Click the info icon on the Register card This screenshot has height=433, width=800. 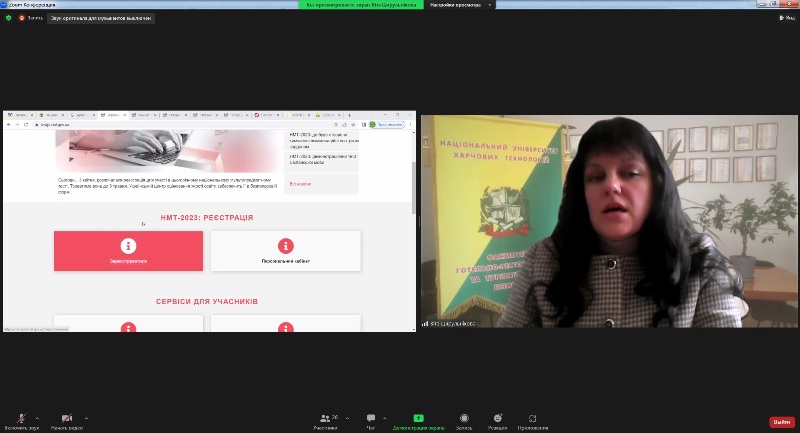[x=128, y=246]
